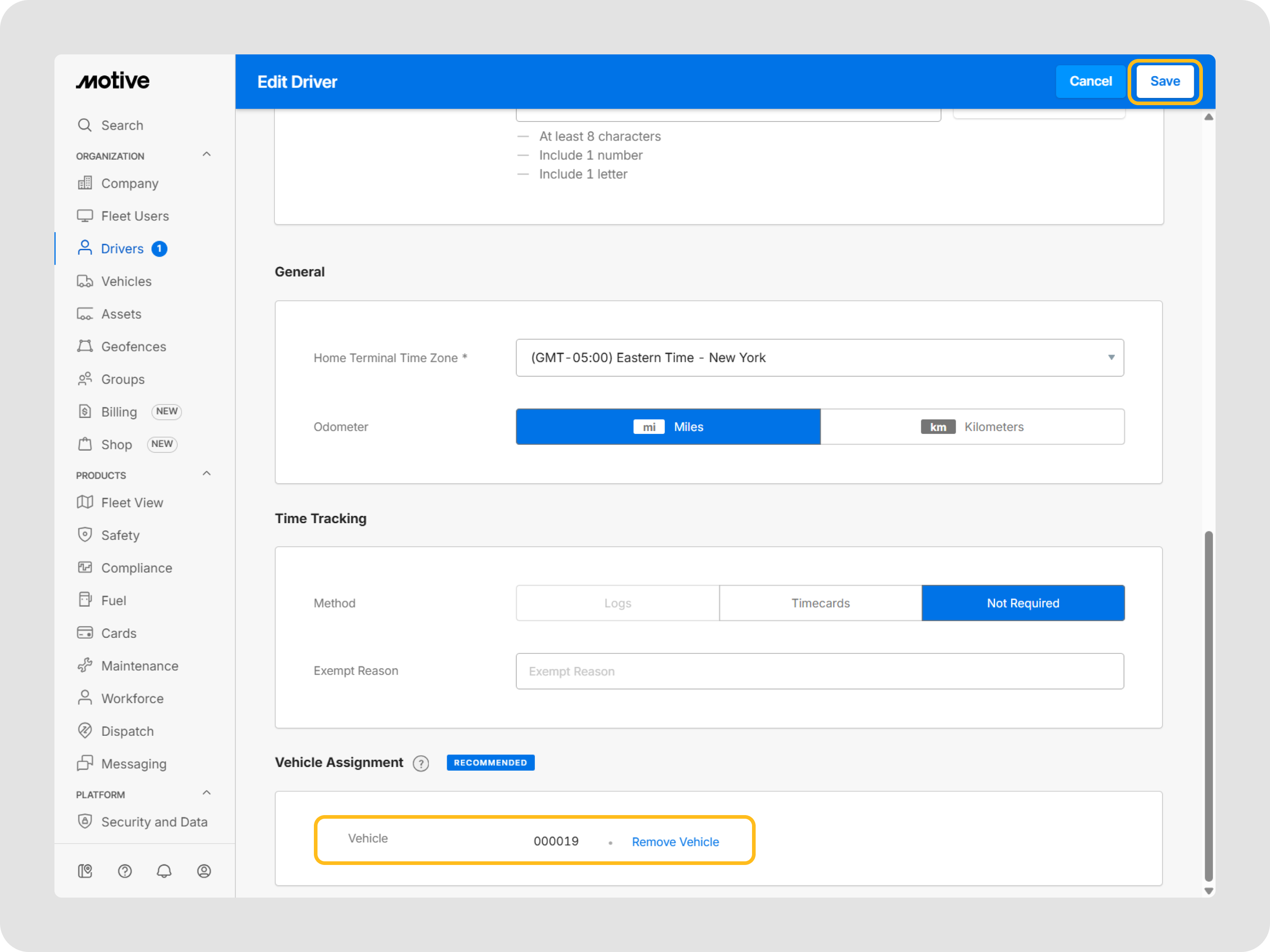Click the Exempt Reason text field
The height and width of the screenshot is (952, 1270).
[819, 671]
